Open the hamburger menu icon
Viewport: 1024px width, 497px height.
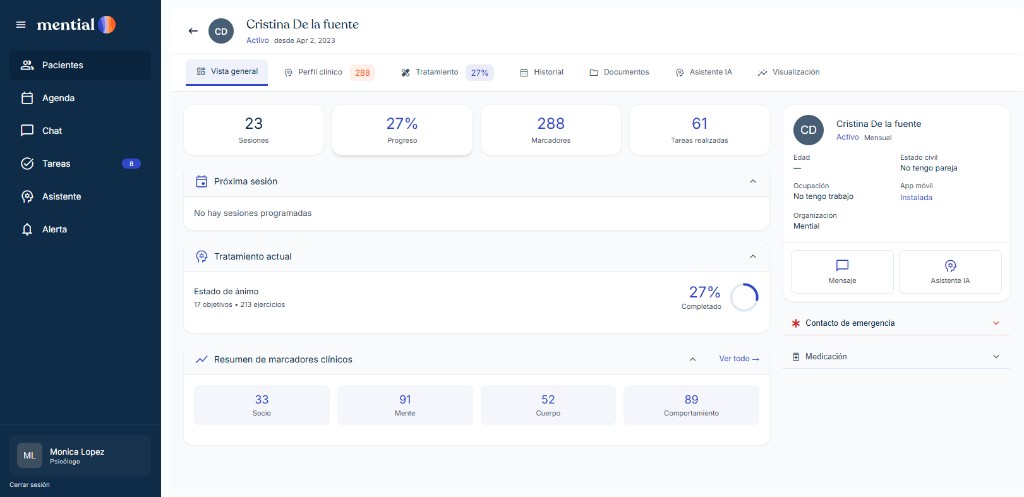[21, 25]
